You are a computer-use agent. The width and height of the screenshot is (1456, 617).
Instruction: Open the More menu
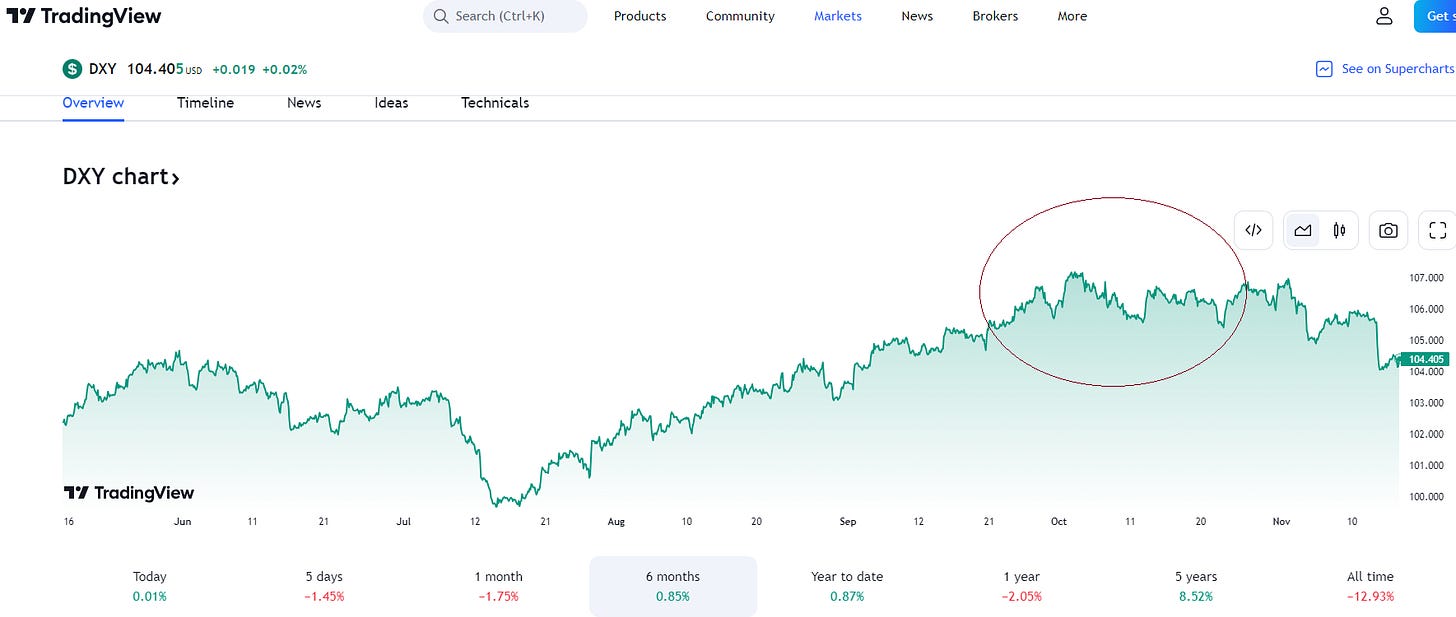pos(1072,16)
